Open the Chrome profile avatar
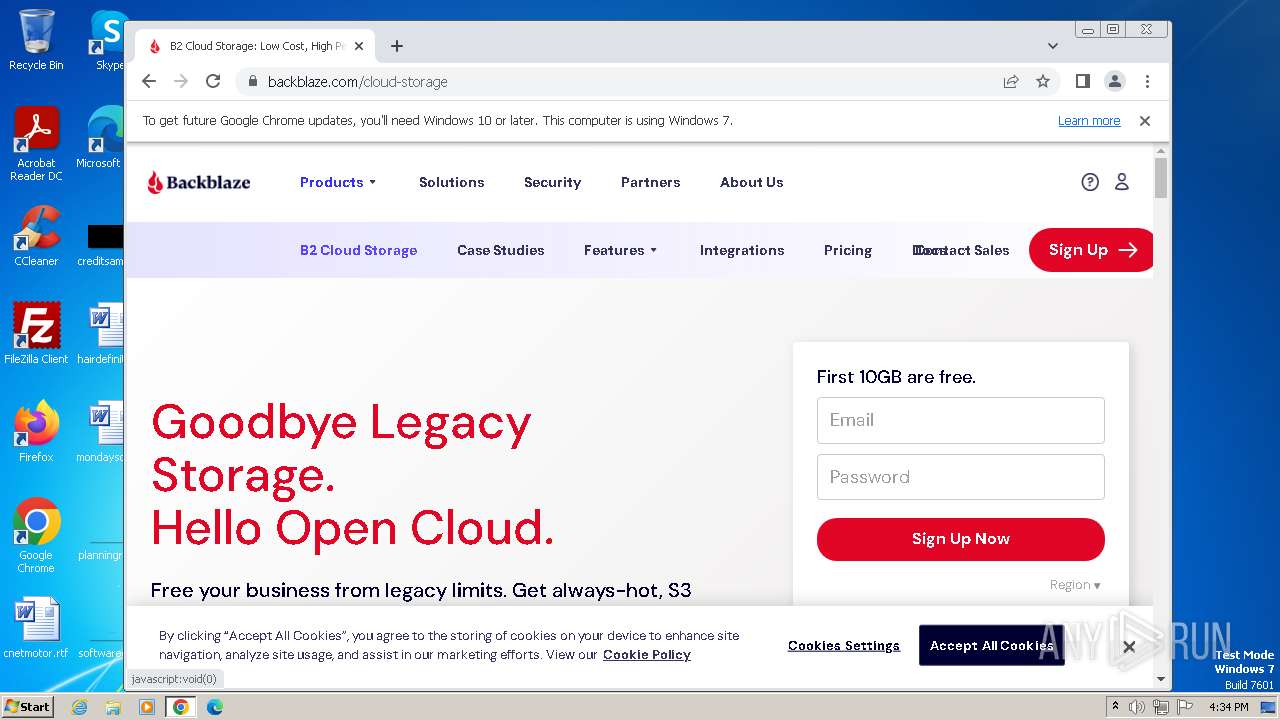 point(1115,81)
